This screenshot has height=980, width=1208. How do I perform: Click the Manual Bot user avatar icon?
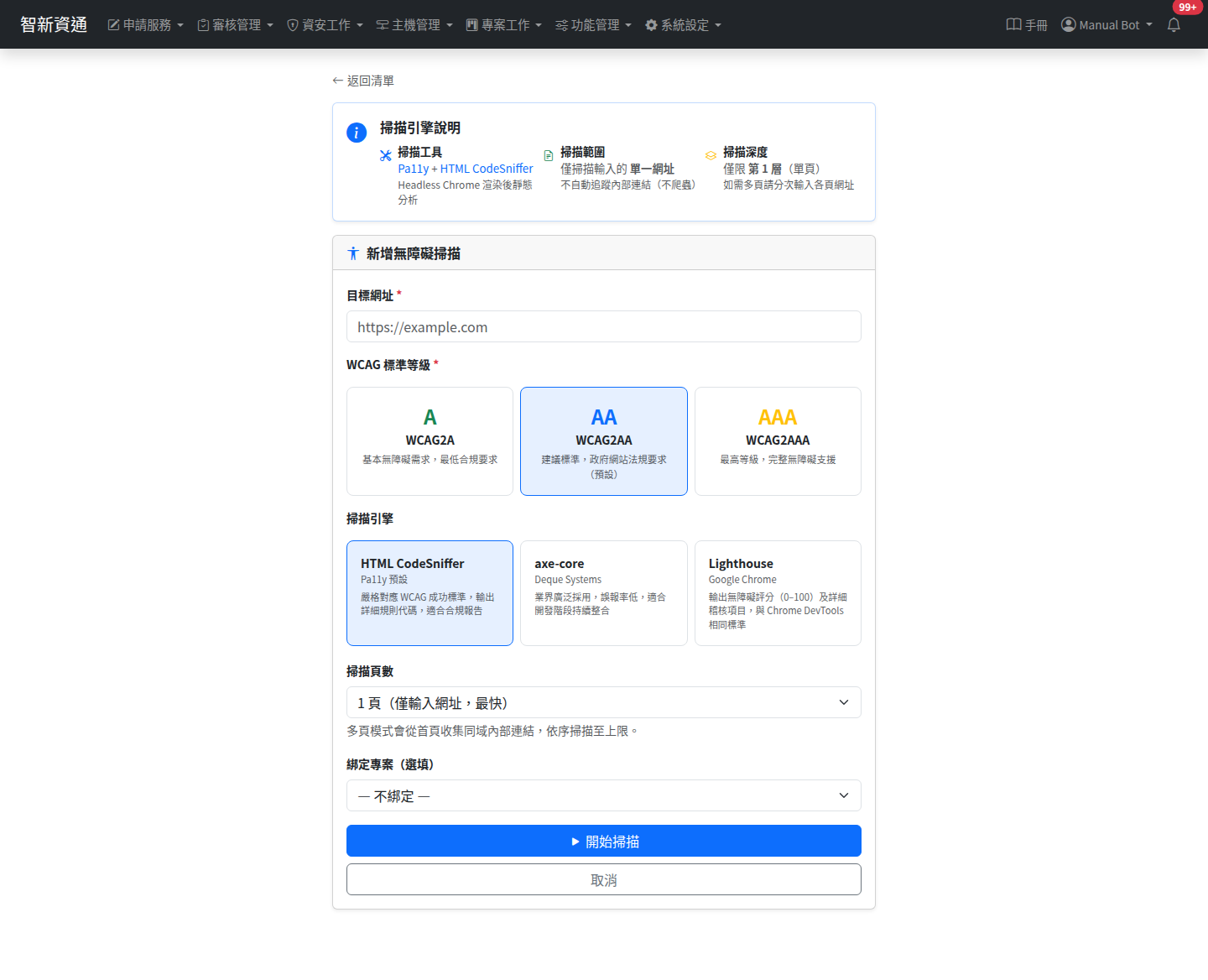[1069, 24]
